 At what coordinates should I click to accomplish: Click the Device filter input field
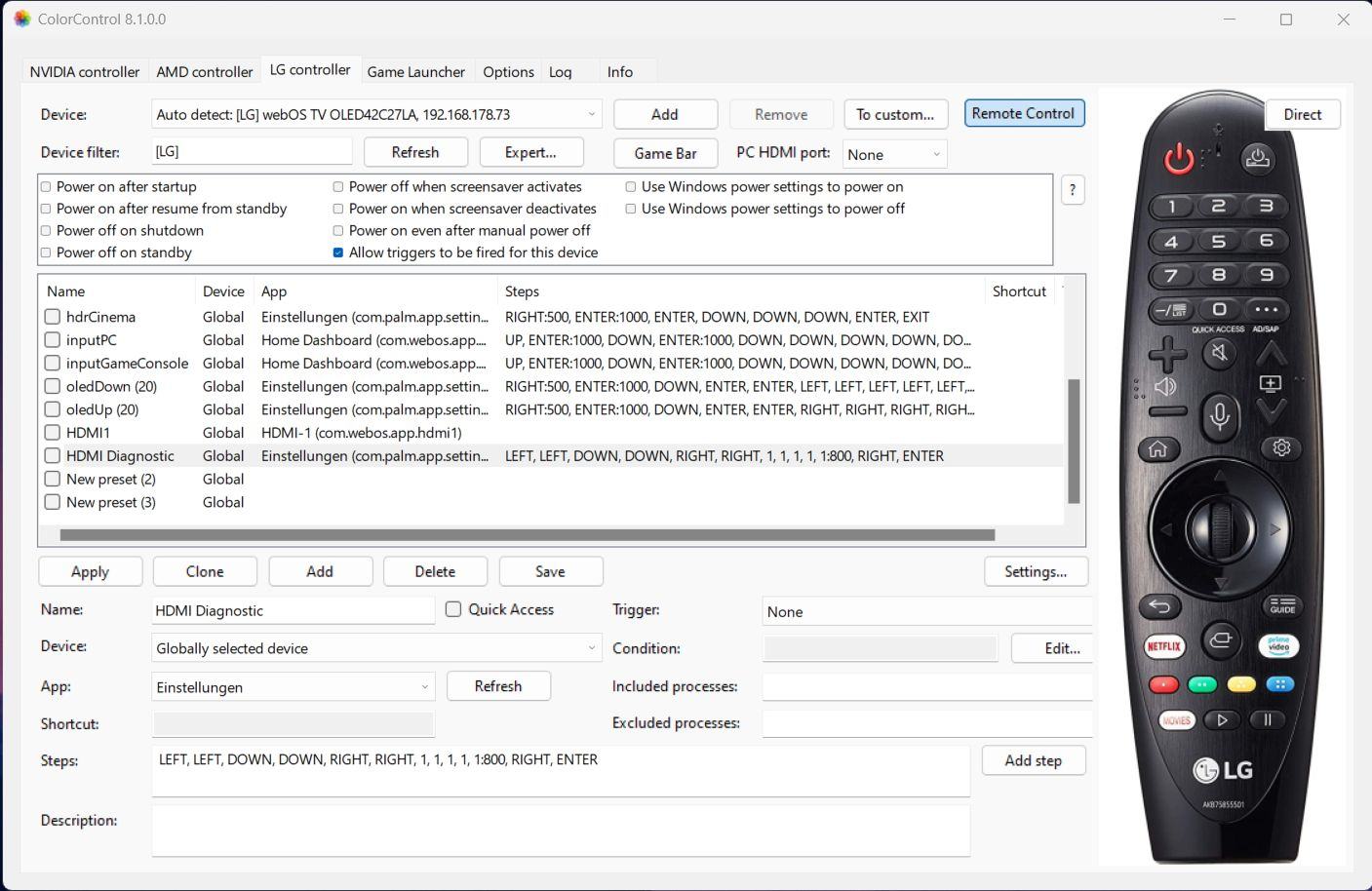(252, 152)
